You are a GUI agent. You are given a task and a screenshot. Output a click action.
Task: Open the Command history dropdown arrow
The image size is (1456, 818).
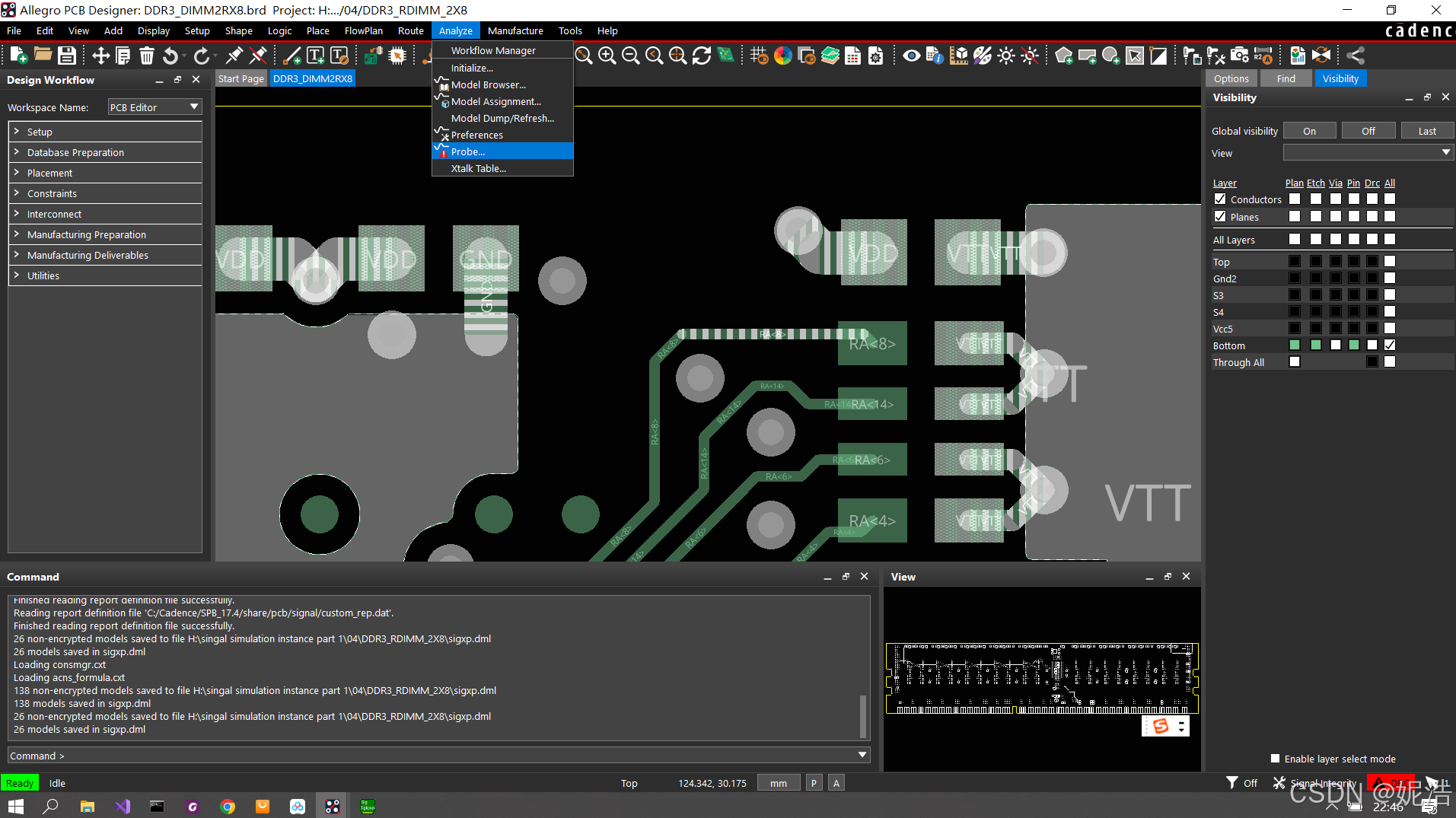[862, 756]
